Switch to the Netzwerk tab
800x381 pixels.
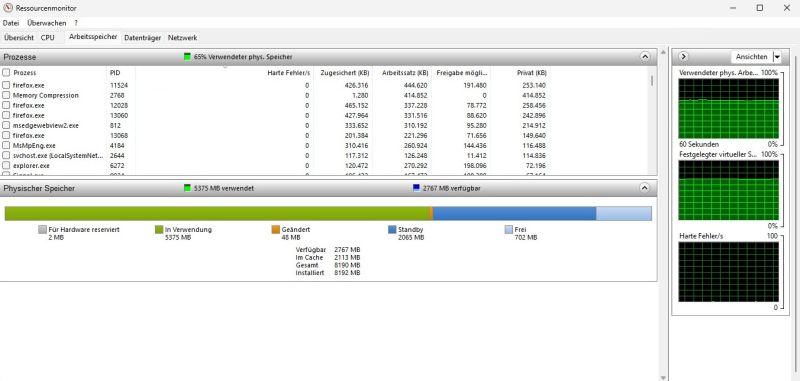182,38
